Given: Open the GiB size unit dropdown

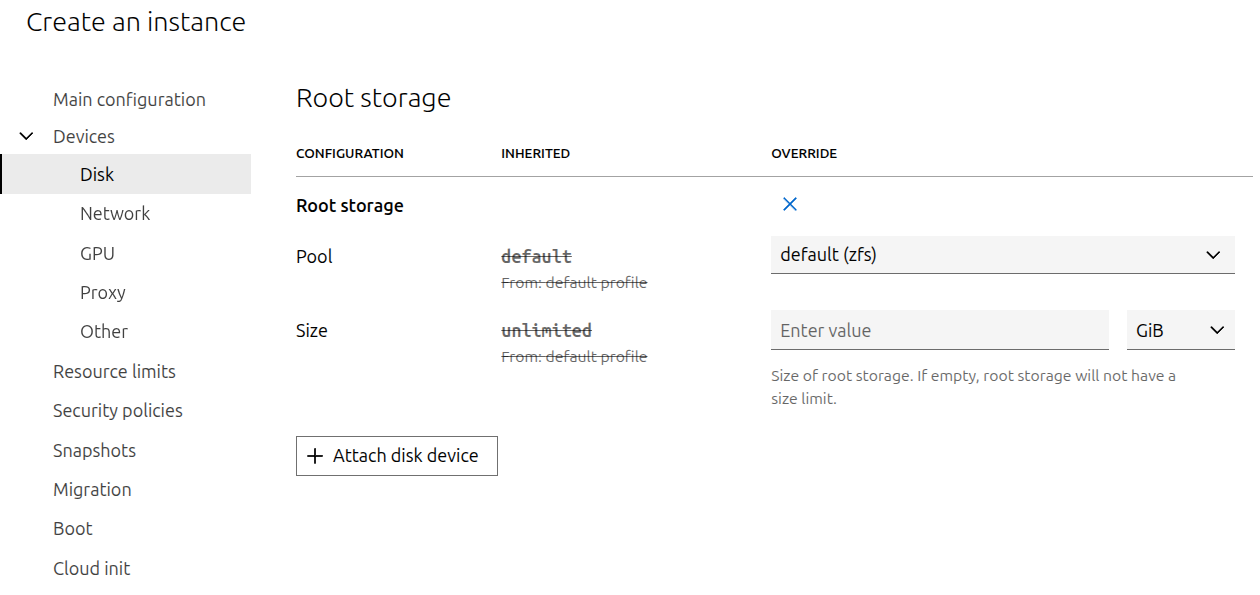Looking at the screenshot, I should [x=1180, y=331].
